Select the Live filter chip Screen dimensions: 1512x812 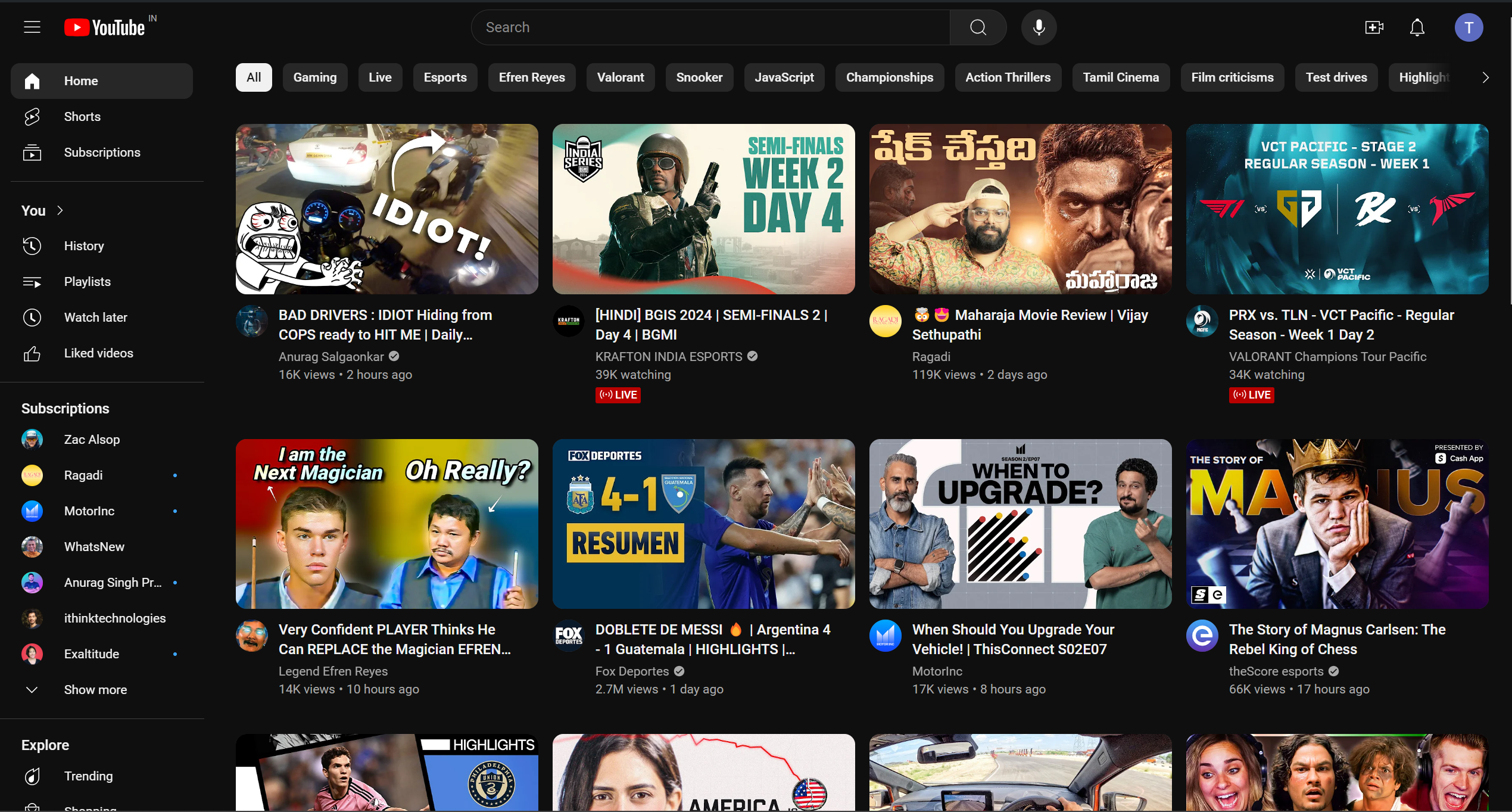380,77
